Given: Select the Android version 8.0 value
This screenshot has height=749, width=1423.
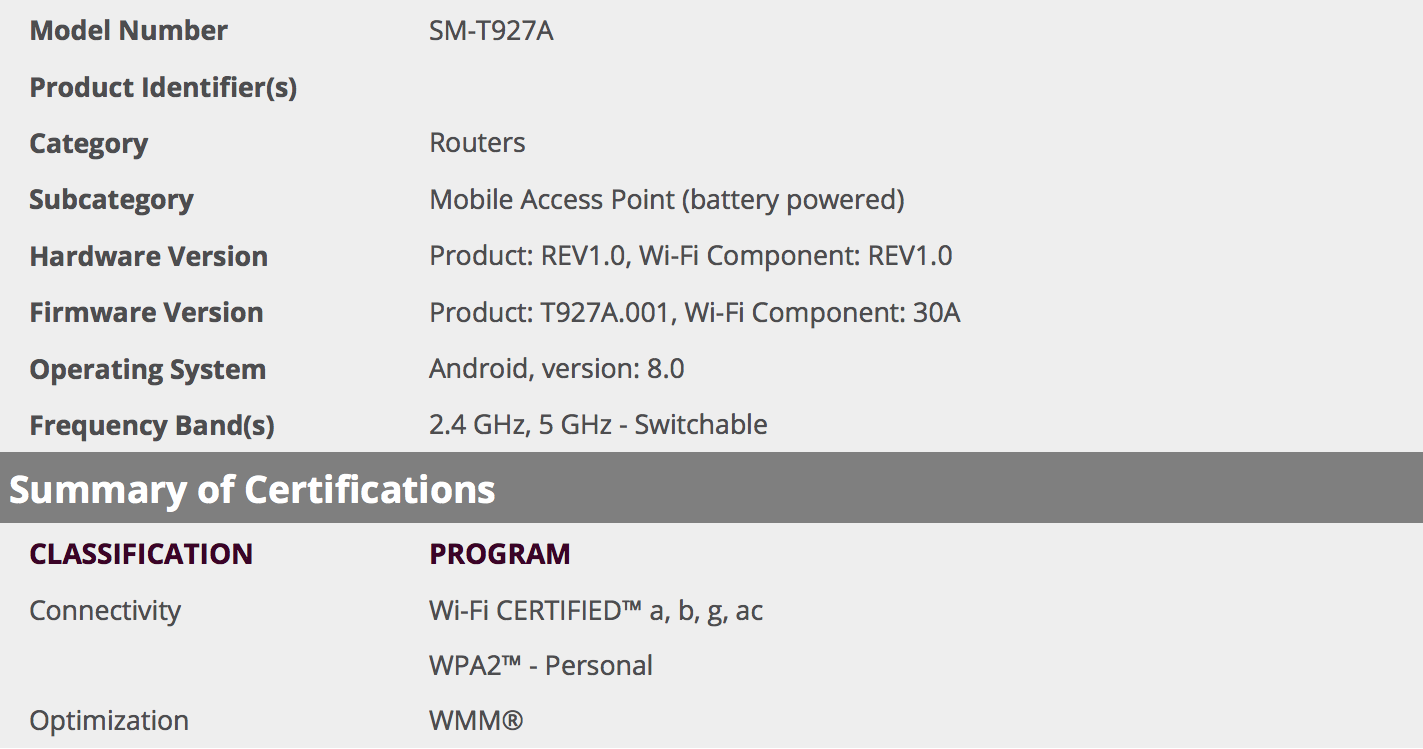Looking at the screenshot, I should tap(556, 369).
